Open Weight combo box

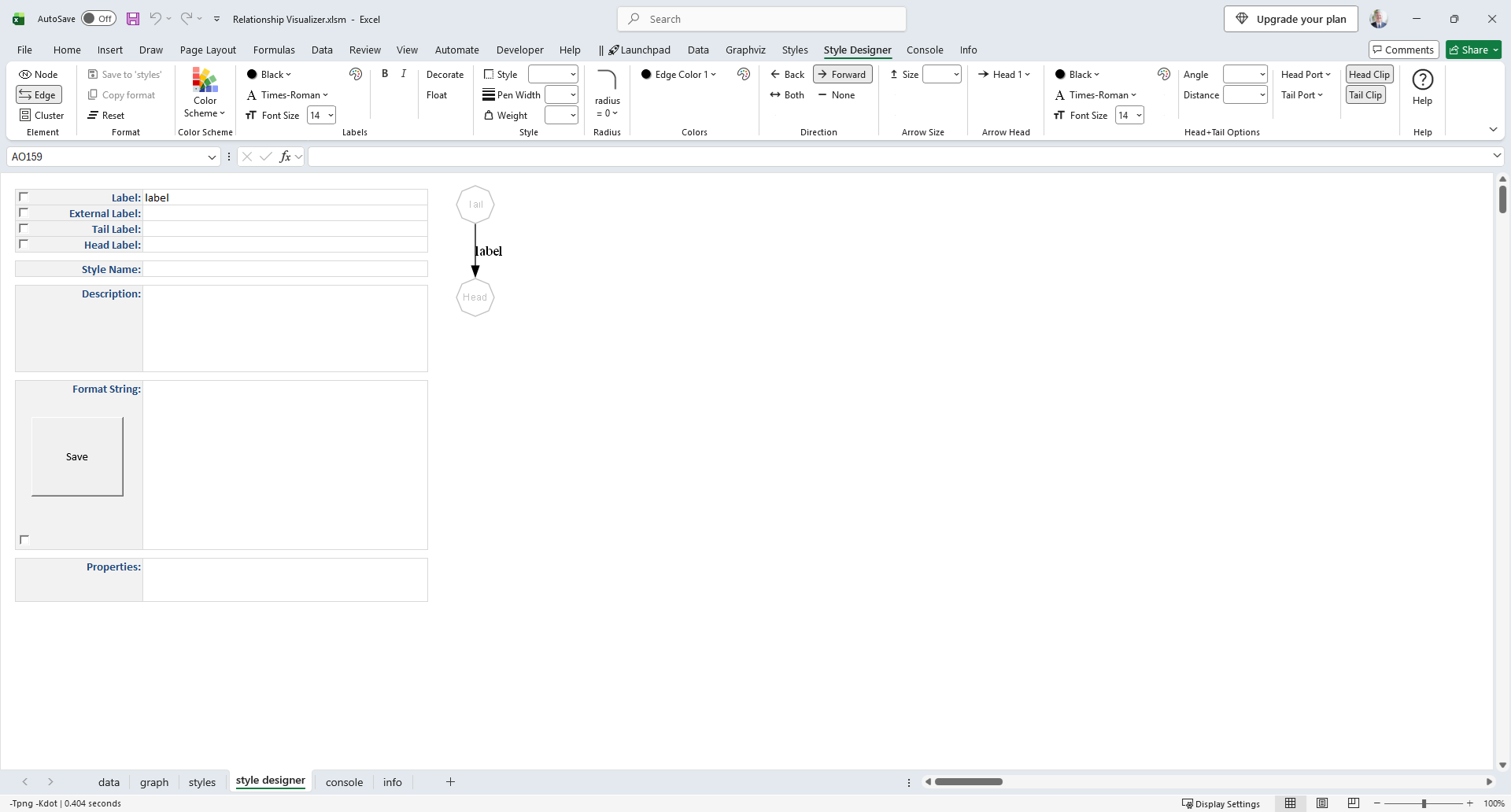point(562,115)
